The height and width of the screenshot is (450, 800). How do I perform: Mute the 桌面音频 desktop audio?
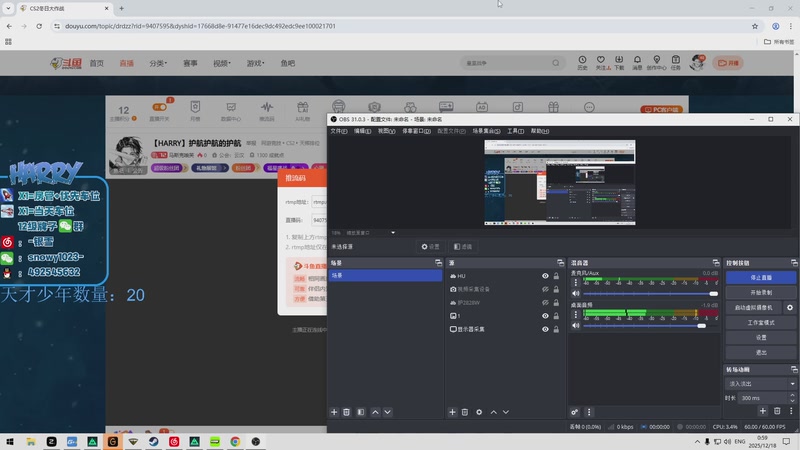pyautogui.click(x=576, y=326)
